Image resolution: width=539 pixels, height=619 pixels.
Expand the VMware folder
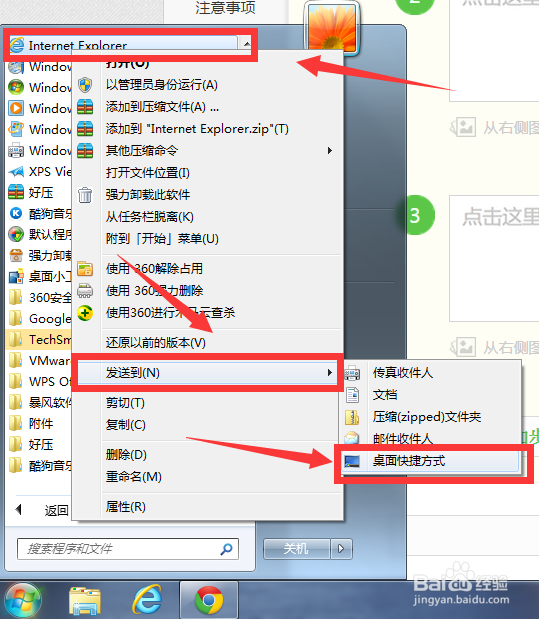coord(39,360)
